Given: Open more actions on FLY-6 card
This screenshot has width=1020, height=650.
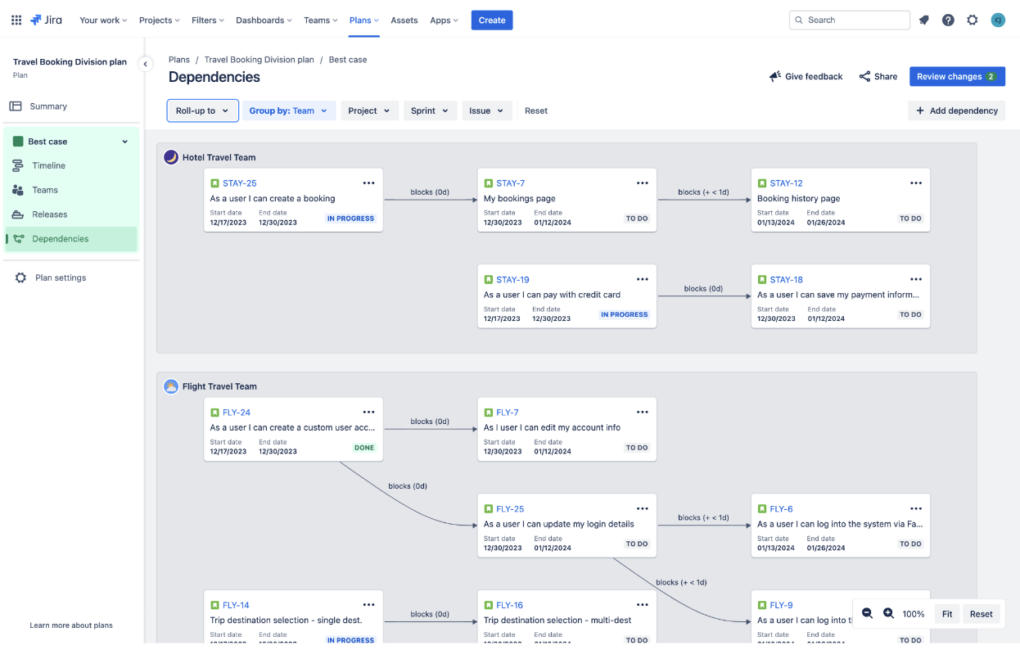Looking at the screenshot, I should point(916,508).
